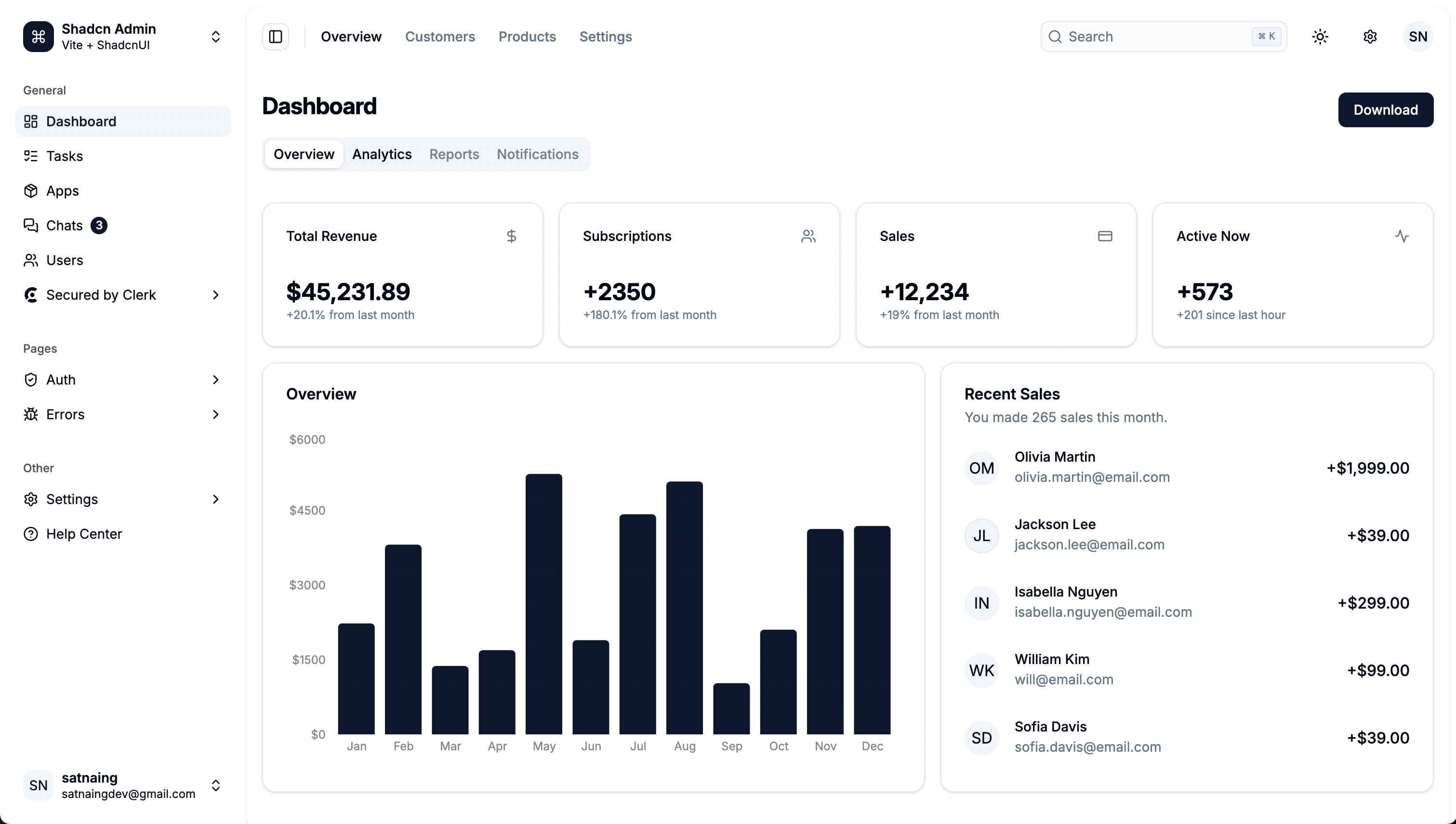Click Sofia Davis's SD avatar
1456x824 pixels.
[981, 738]
